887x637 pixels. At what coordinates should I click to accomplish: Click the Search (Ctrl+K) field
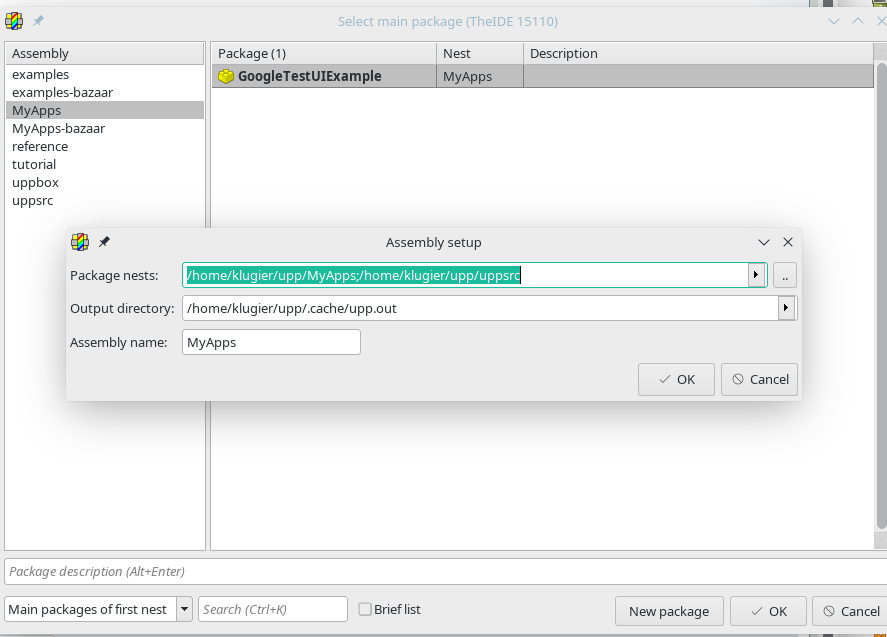[x=273, y=609]
